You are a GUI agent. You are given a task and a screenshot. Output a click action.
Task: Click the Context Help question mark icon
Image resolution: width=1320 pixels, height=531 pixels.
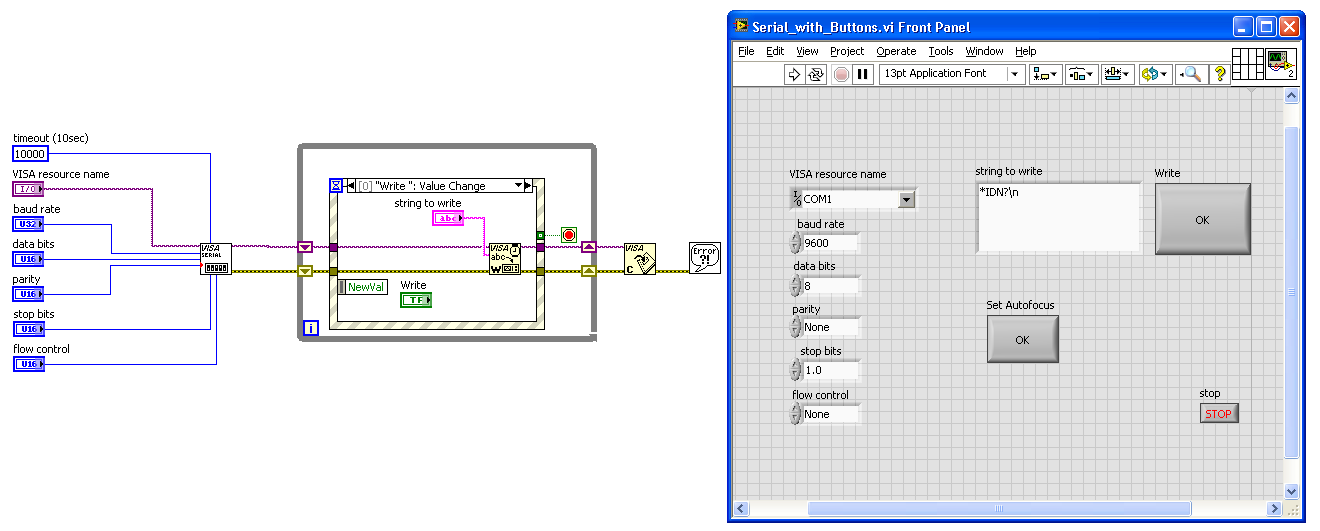[1219, 74]
